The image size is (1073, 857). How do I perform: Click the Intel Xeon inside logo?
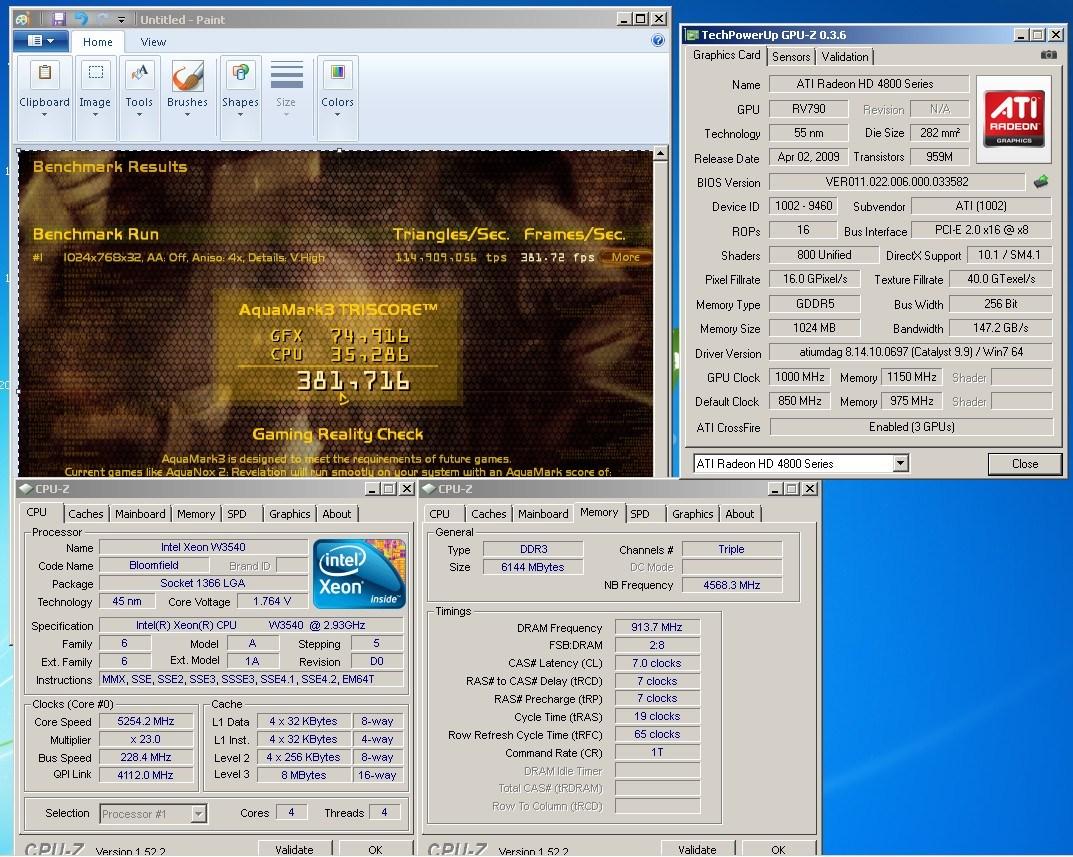tap(359, 574)
